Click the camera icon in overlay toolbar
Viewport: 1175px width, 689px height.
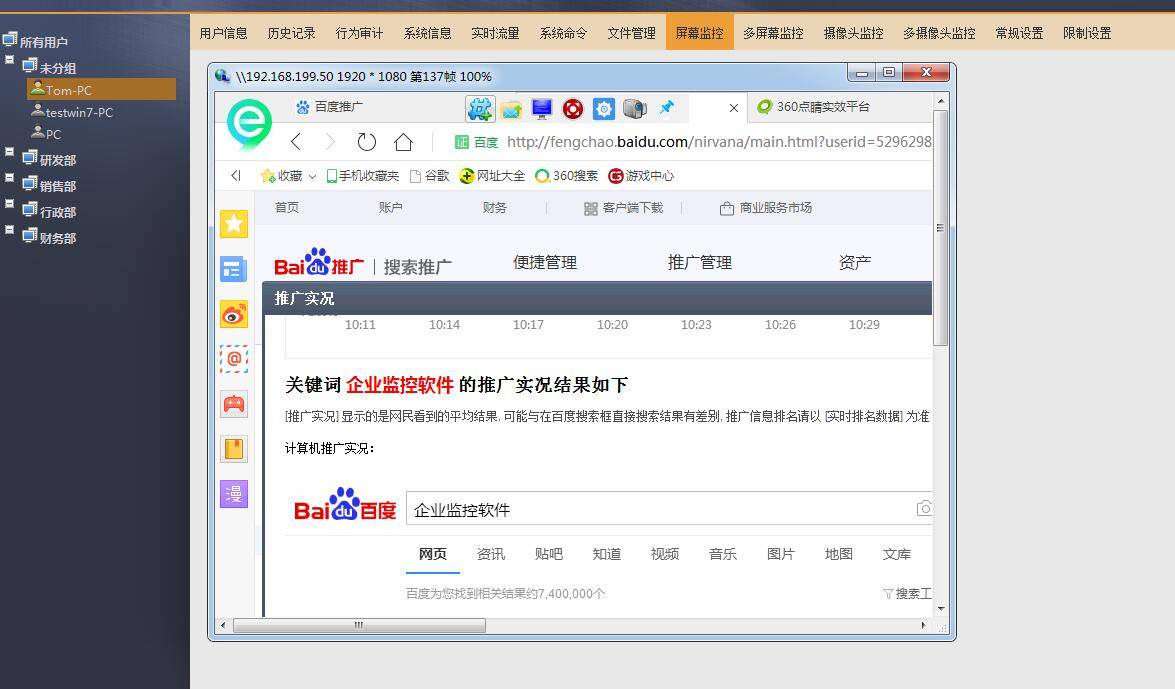click(635, 109)
